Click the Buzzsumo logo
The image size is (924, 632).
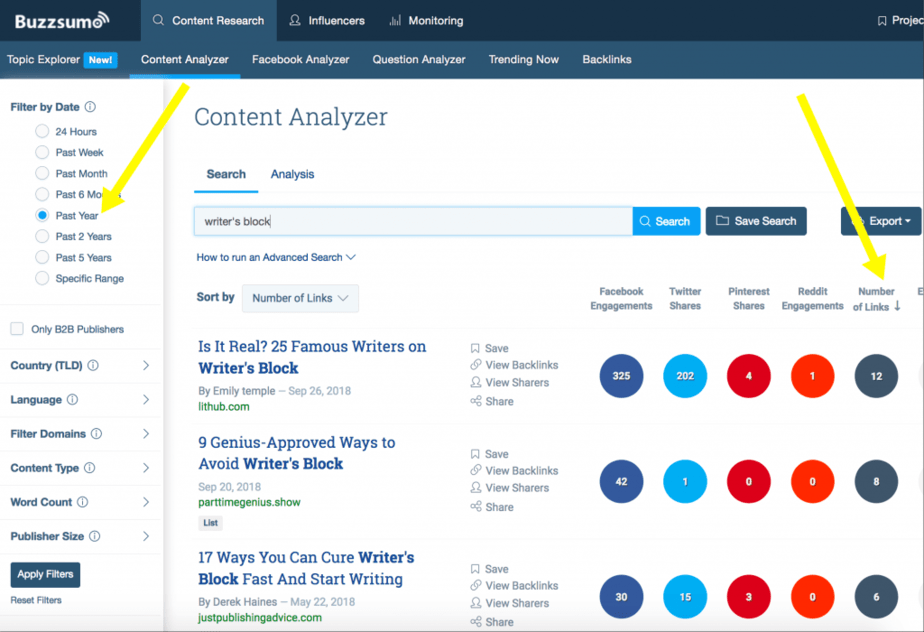point(62,21)
